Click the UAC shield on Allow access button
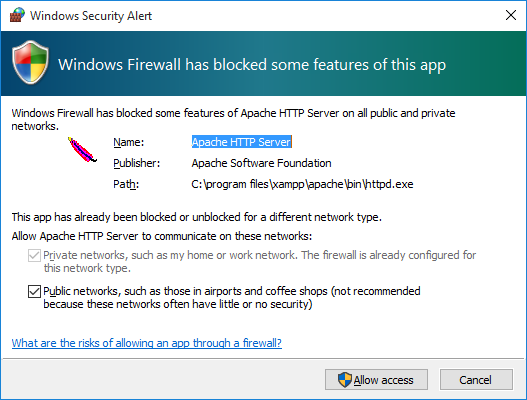Viewport: 527px width, 400px height. (x=344, y=380)
